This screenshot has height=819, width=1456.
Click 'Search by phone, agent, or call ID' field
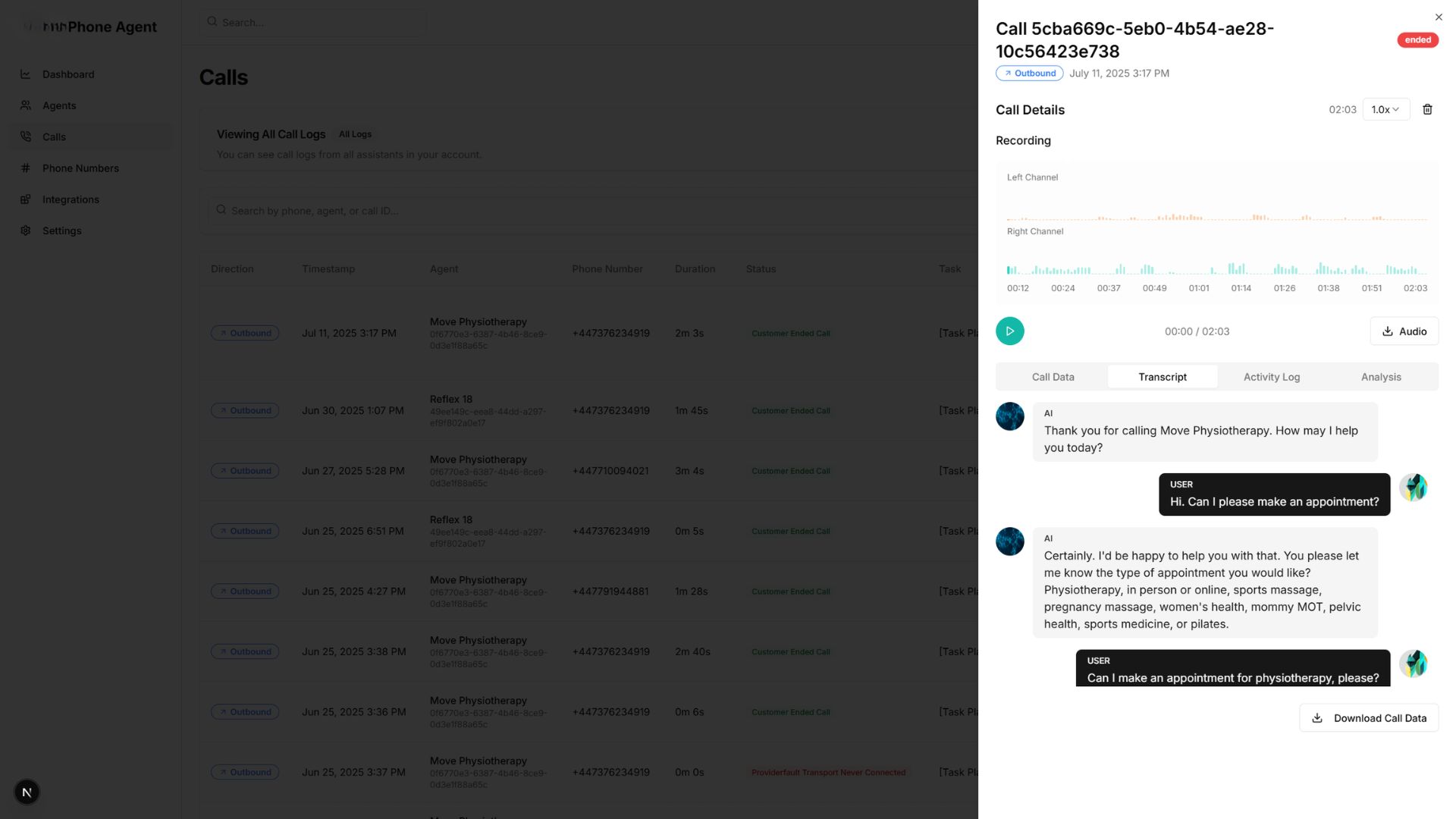pos(591,211)
